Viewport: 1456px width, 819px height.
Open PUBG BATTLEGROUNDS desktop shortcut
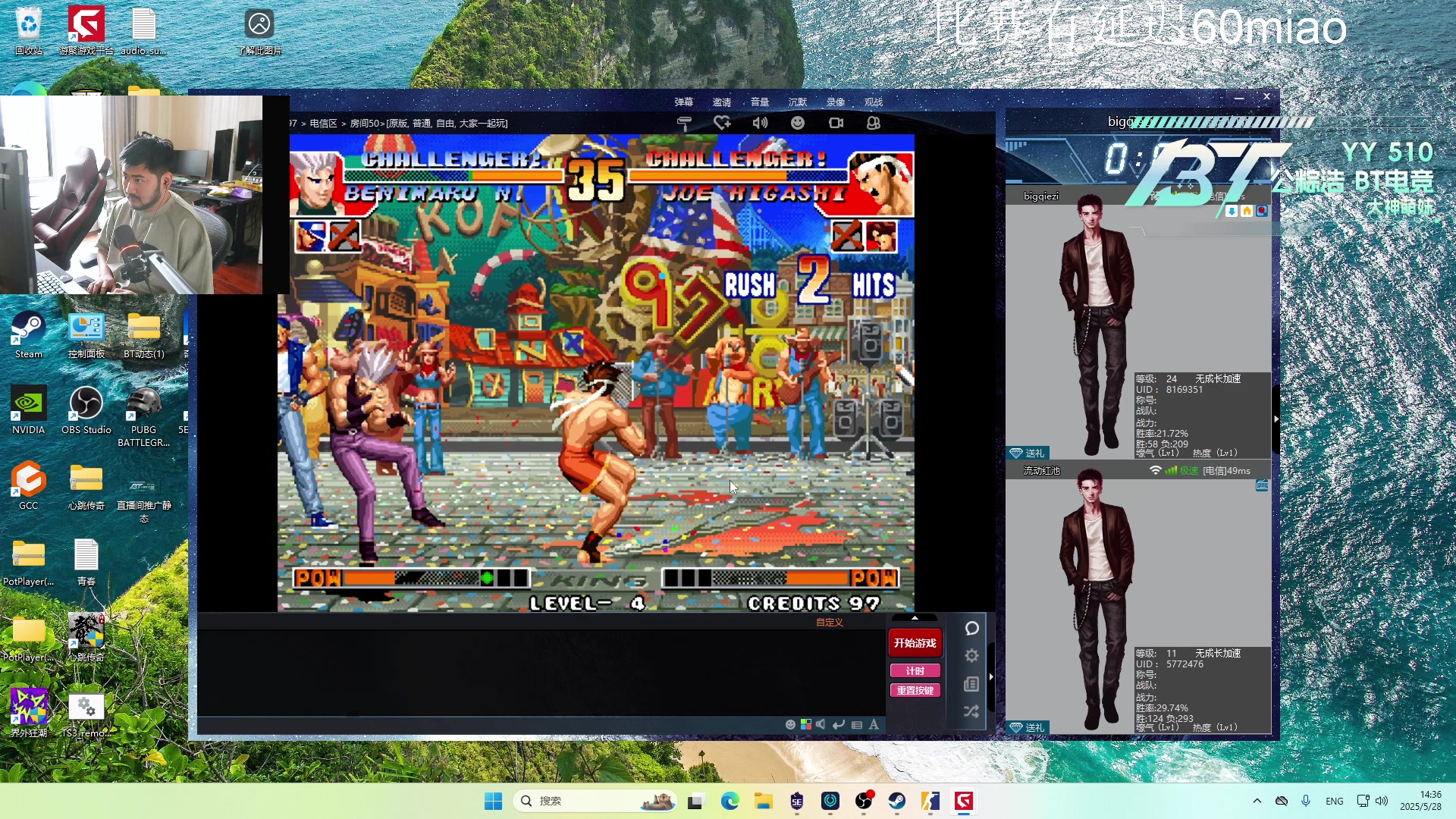[143, 416]
